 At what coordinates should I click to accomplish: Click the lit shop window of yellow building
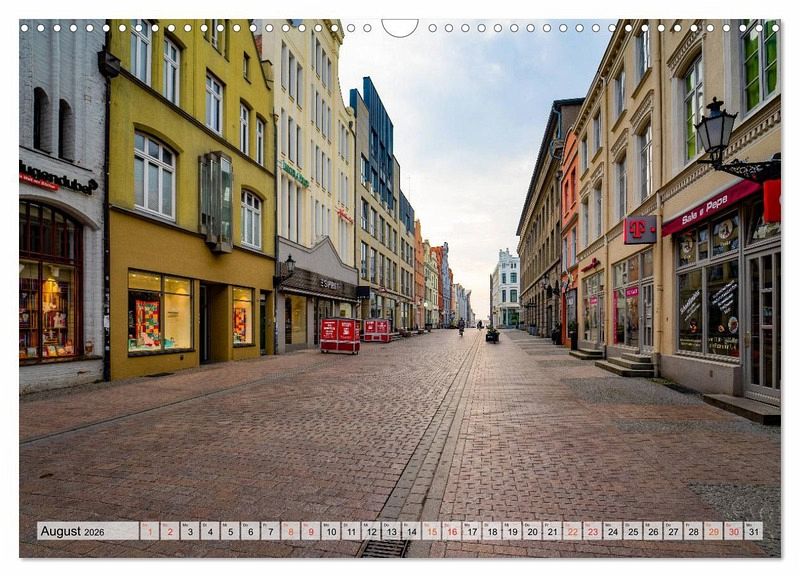coord(160,312)
